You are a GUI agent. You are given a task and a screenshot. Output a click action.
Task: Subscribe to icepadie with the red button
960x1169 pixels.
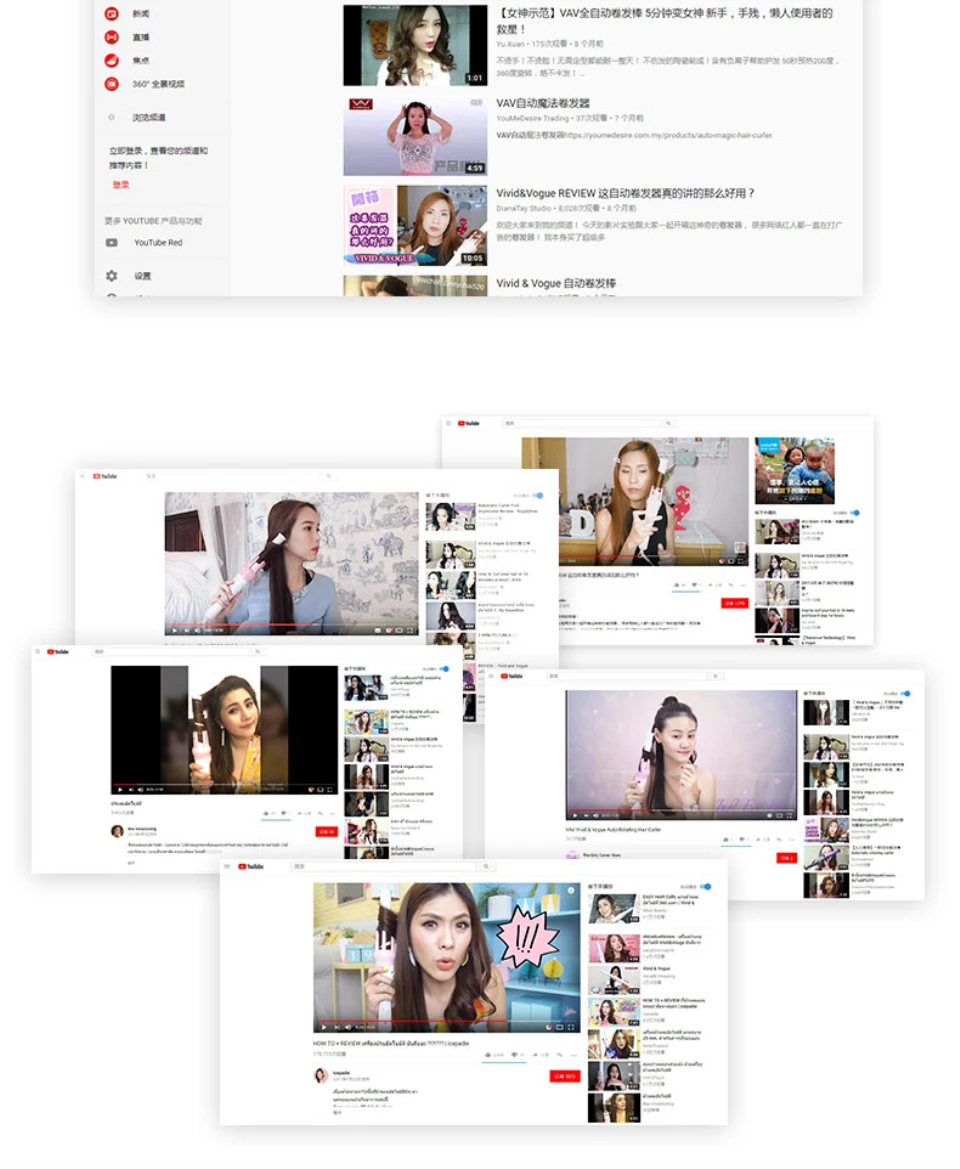tap(564, 1076)
